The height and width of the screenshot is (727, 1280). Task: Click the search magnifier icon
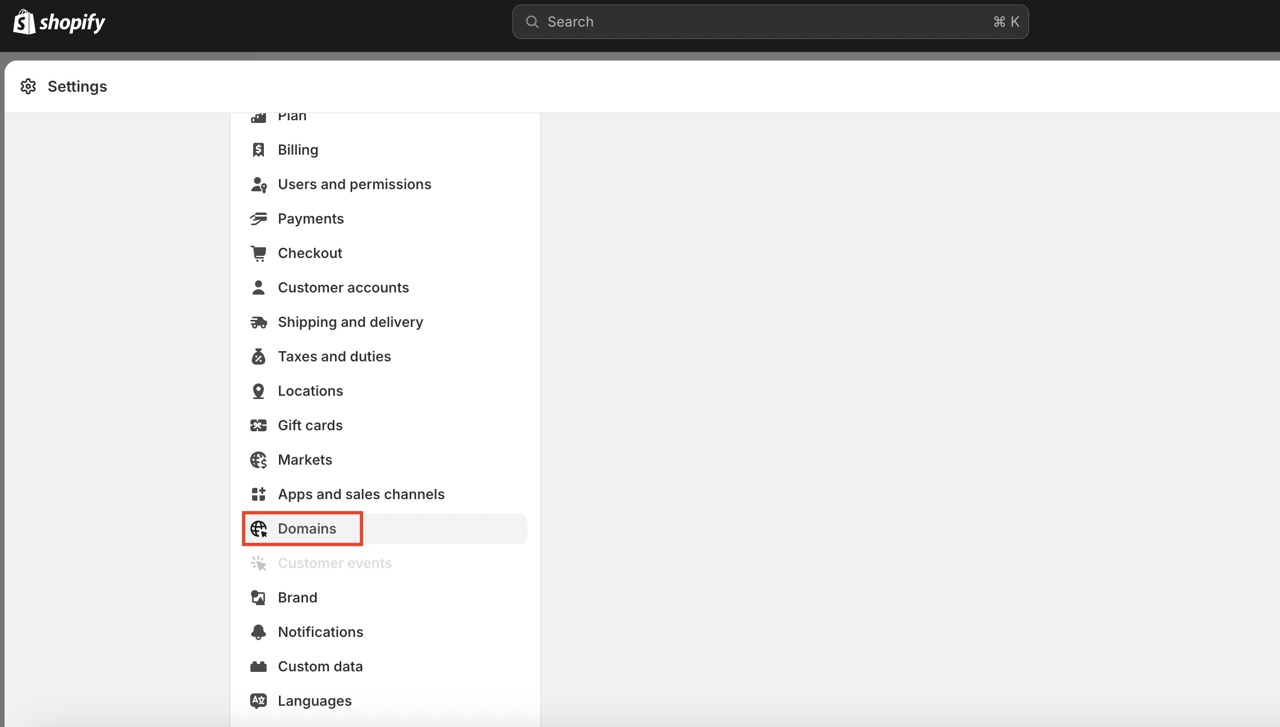(x=532, y=22)
